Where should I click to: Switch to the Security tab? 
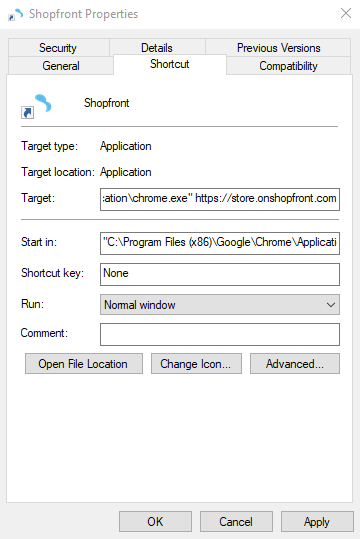pyautogui.click(x=58, y=48)
